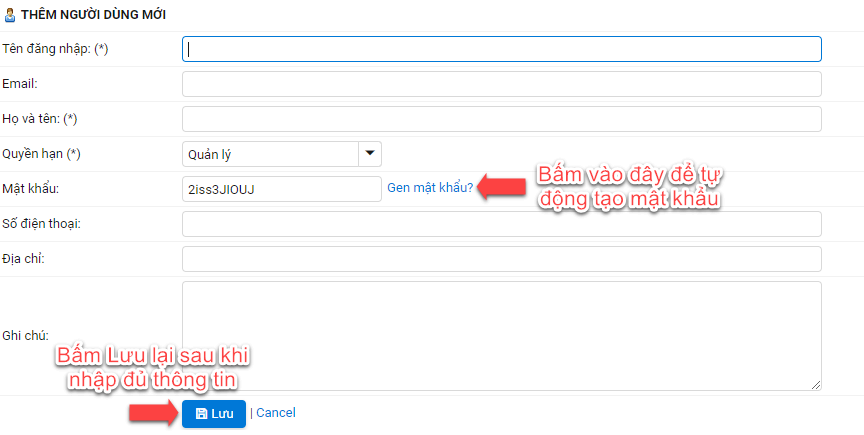Focus the Số điện thoại input field
The width and height of the screenshot is (864, 435).
[501, 224]
